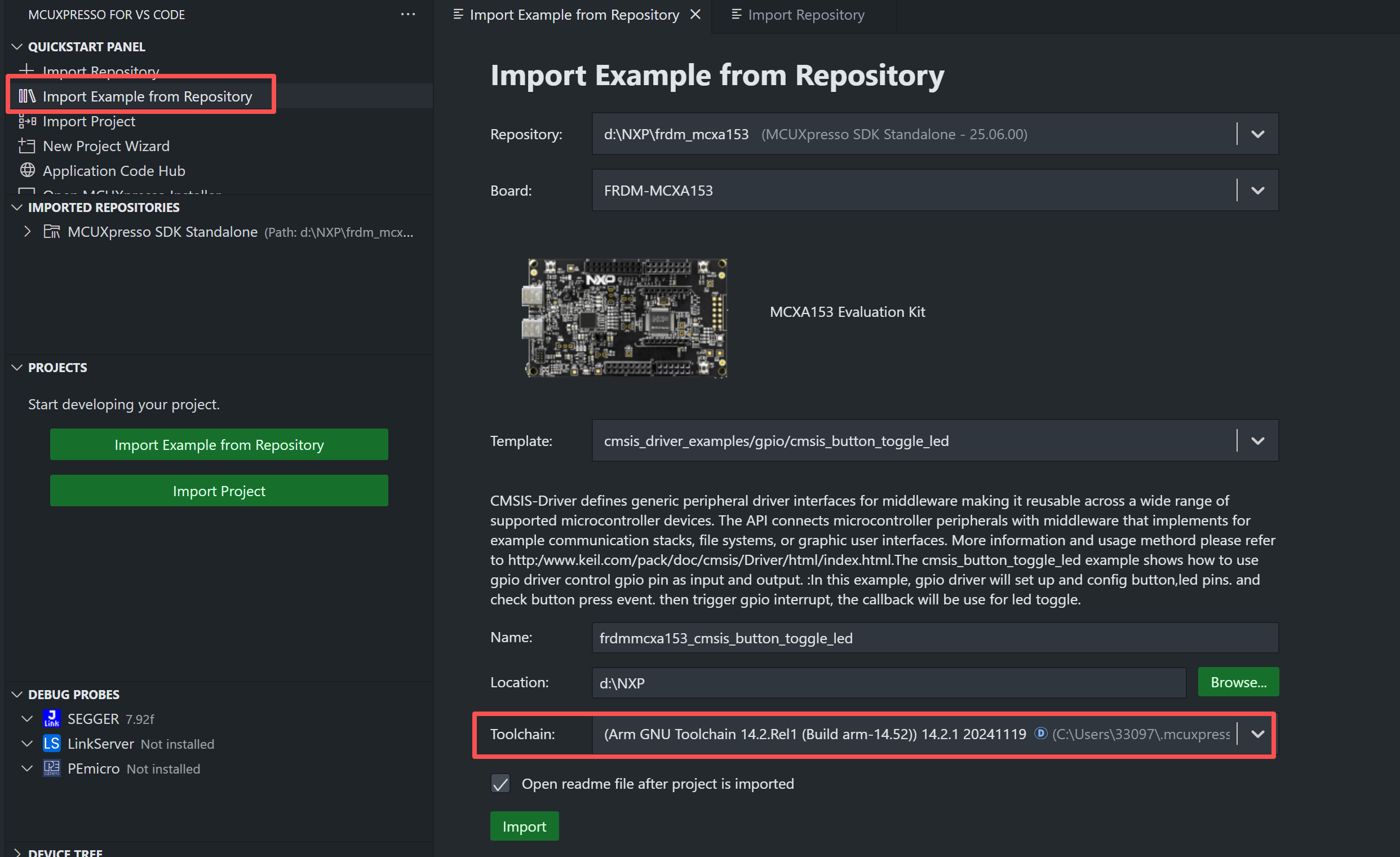Click the toolchain default info icon
Viewport: 1400px width, 857px height.
[x=1040, y=733]
